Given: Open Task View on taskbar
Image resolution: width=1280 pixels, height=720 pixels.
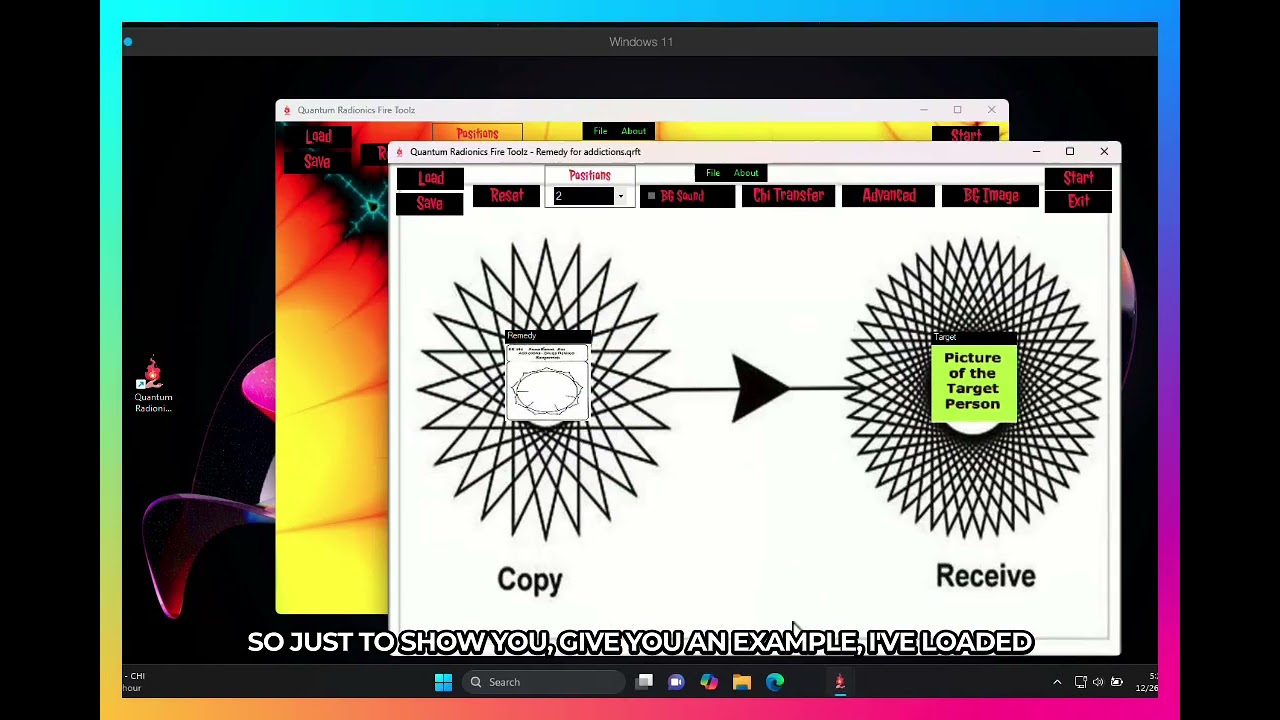Looking at the screenshot, I should coord(645,682).
